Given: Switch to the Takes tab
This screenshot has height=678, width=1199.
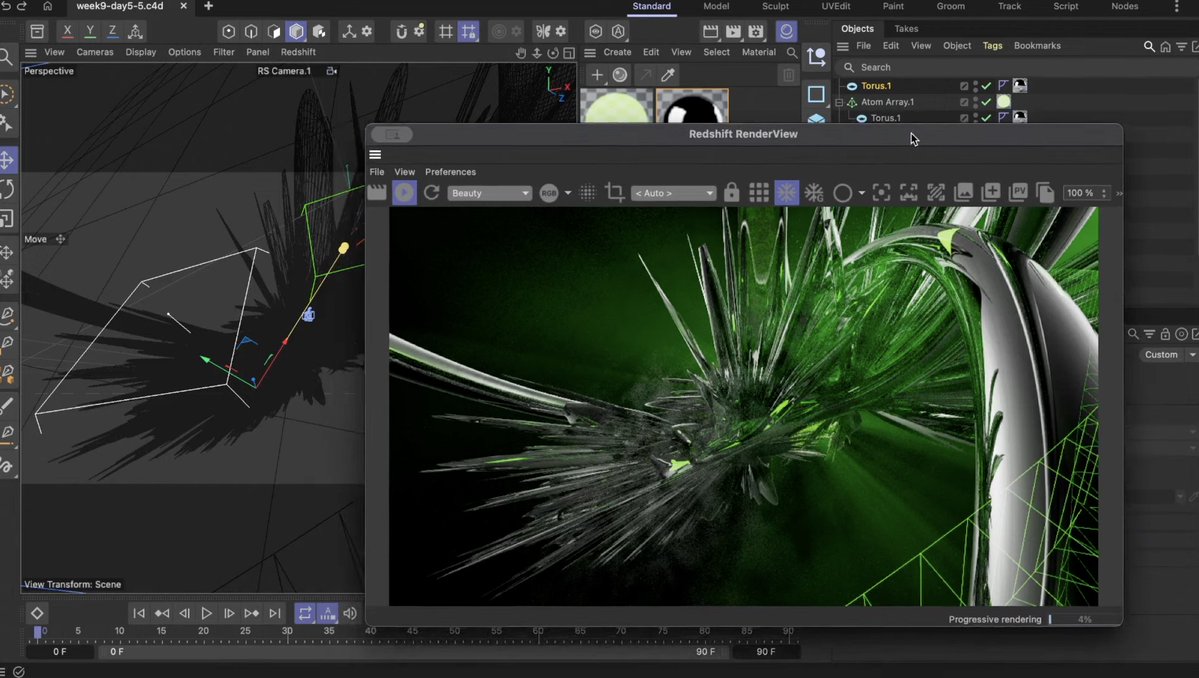Looking at the screenshot, I should [906, 29].
